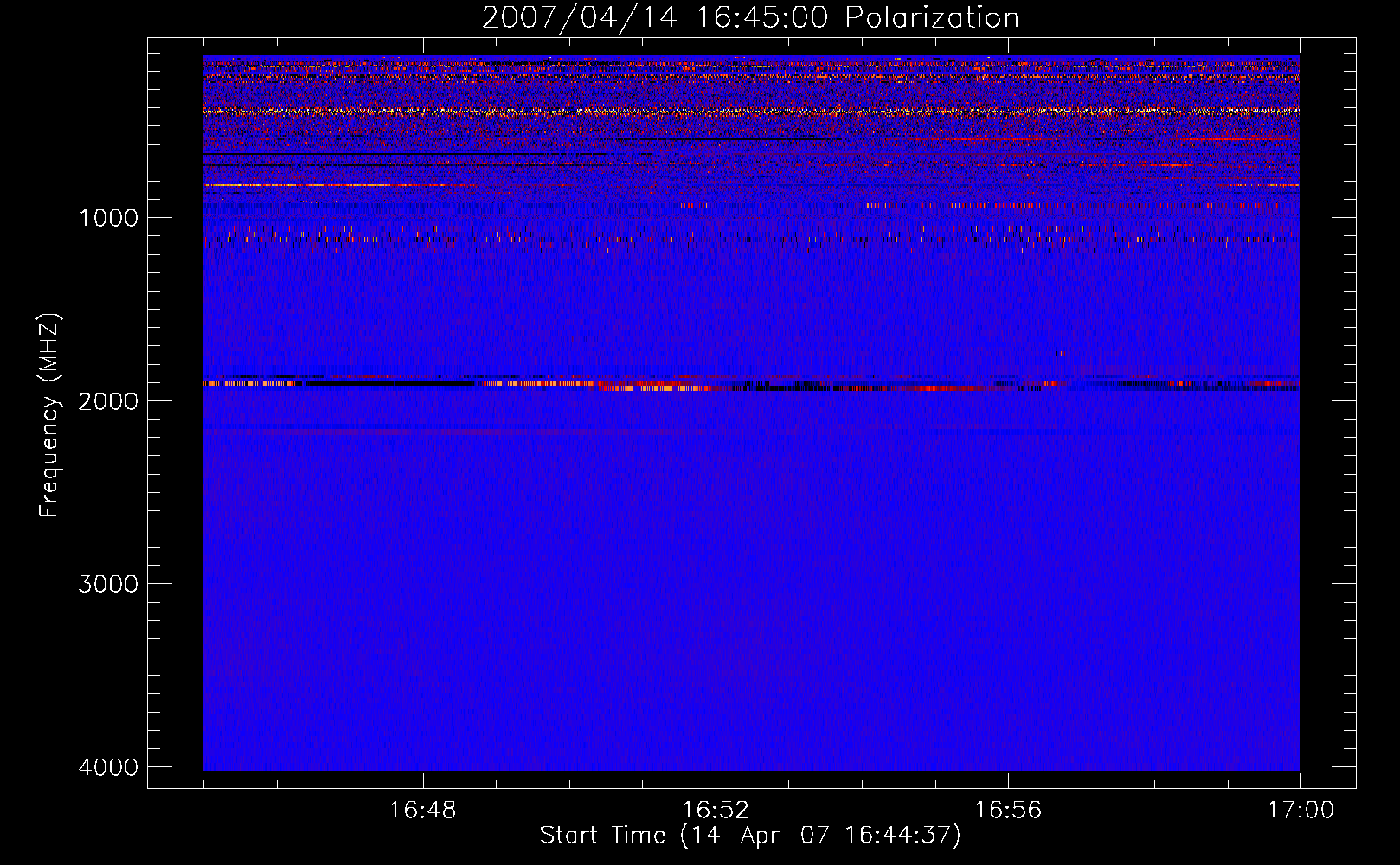The height and width of the screenshot is (865, 1400).
Task: Click the 1000 frequency tick label
Action: (x=108, y=217)
